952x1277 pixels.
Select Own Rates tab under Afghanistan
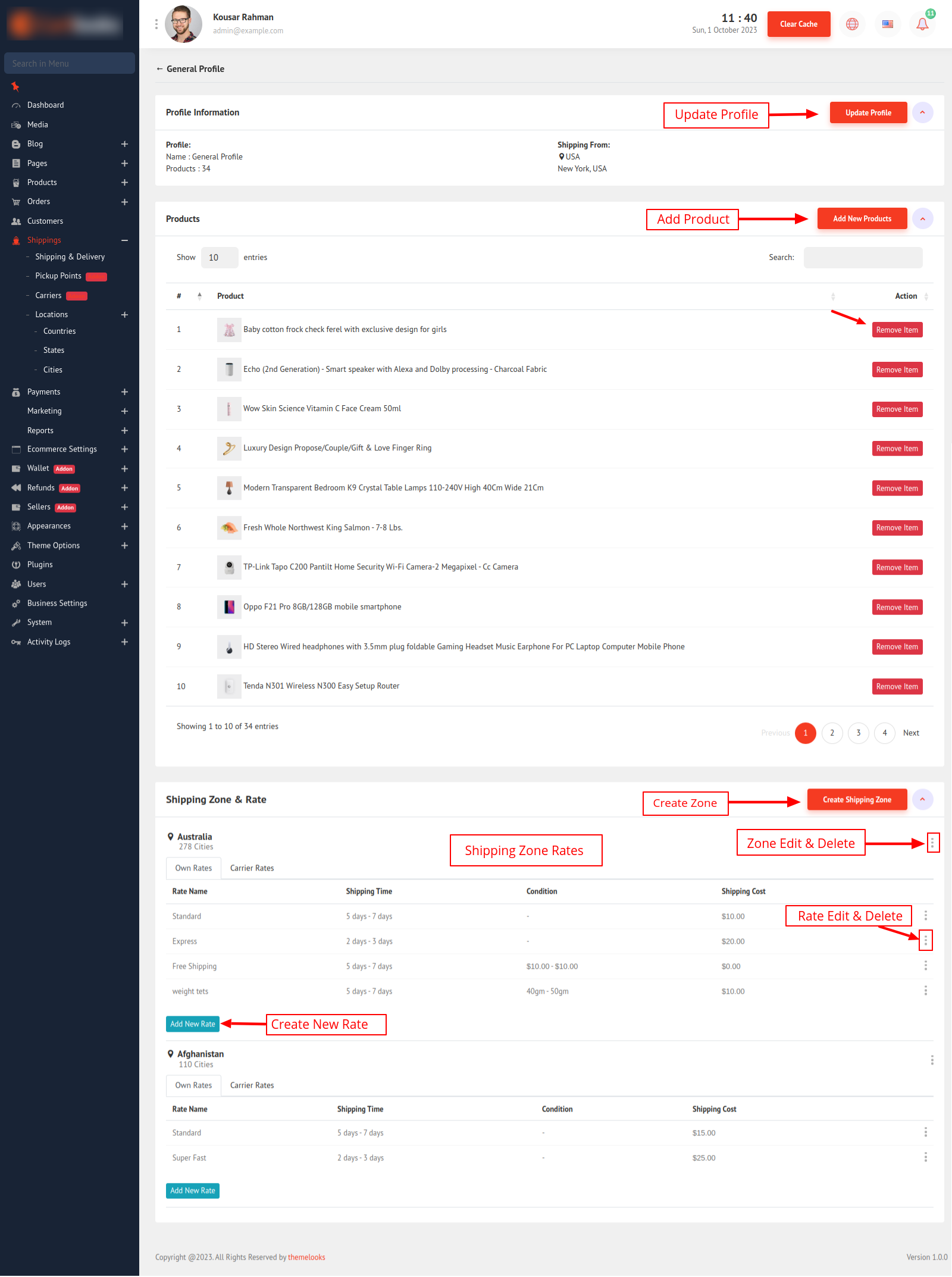[x=193, y=1085]
